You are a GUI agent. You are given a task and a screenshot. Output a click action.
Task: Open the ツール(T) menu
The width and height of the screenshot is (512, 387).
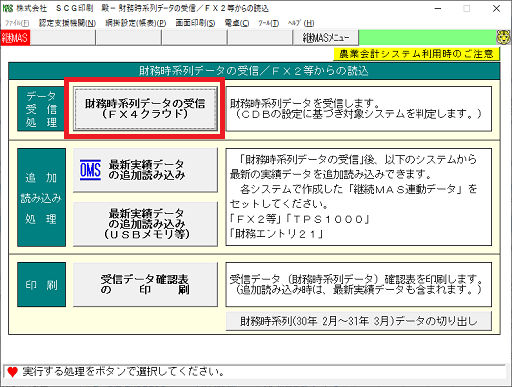pos(268,23)
